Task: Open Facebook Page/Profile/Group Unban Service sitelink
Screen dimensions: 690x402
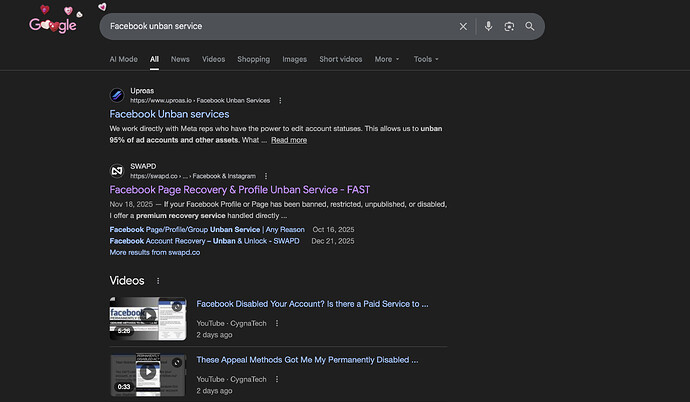Action: pos(207,230)
